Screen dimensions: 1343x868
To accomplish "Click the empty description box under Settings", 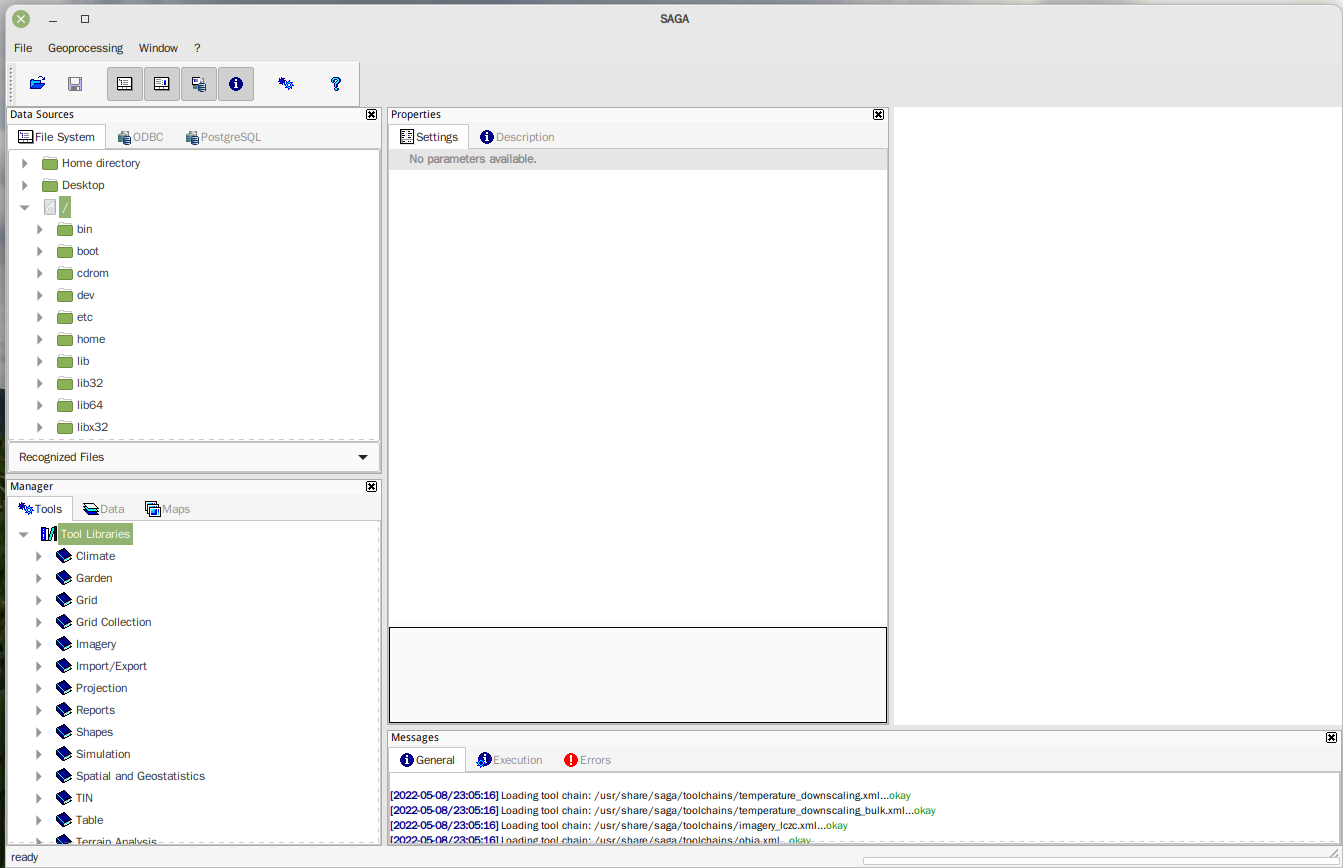I will tap(637, 674).
